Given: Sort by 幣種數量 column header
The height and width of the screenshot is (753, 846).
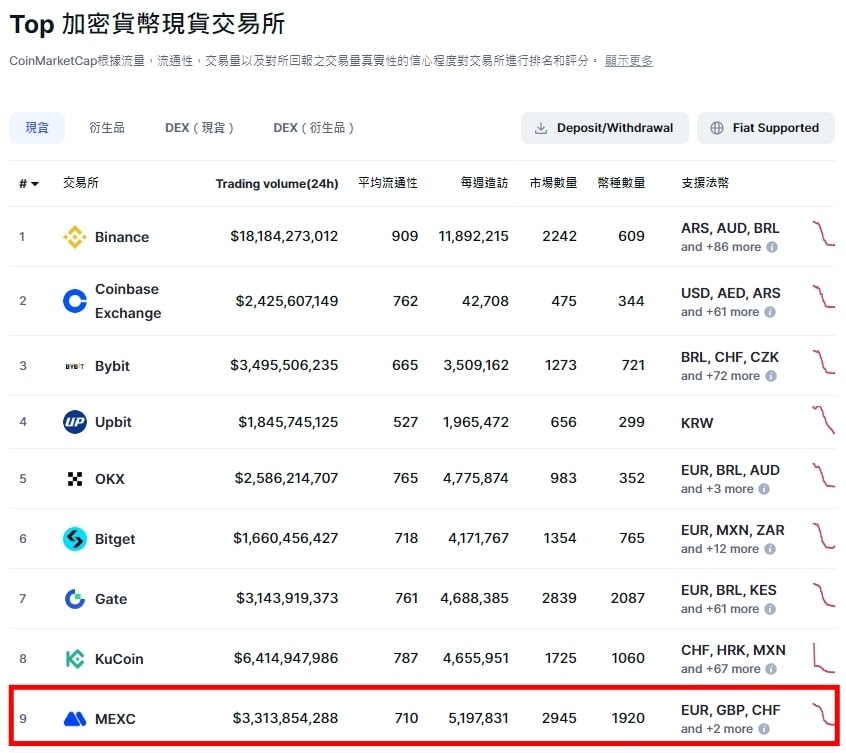Looking at the screenshot, I should [621, 183].
